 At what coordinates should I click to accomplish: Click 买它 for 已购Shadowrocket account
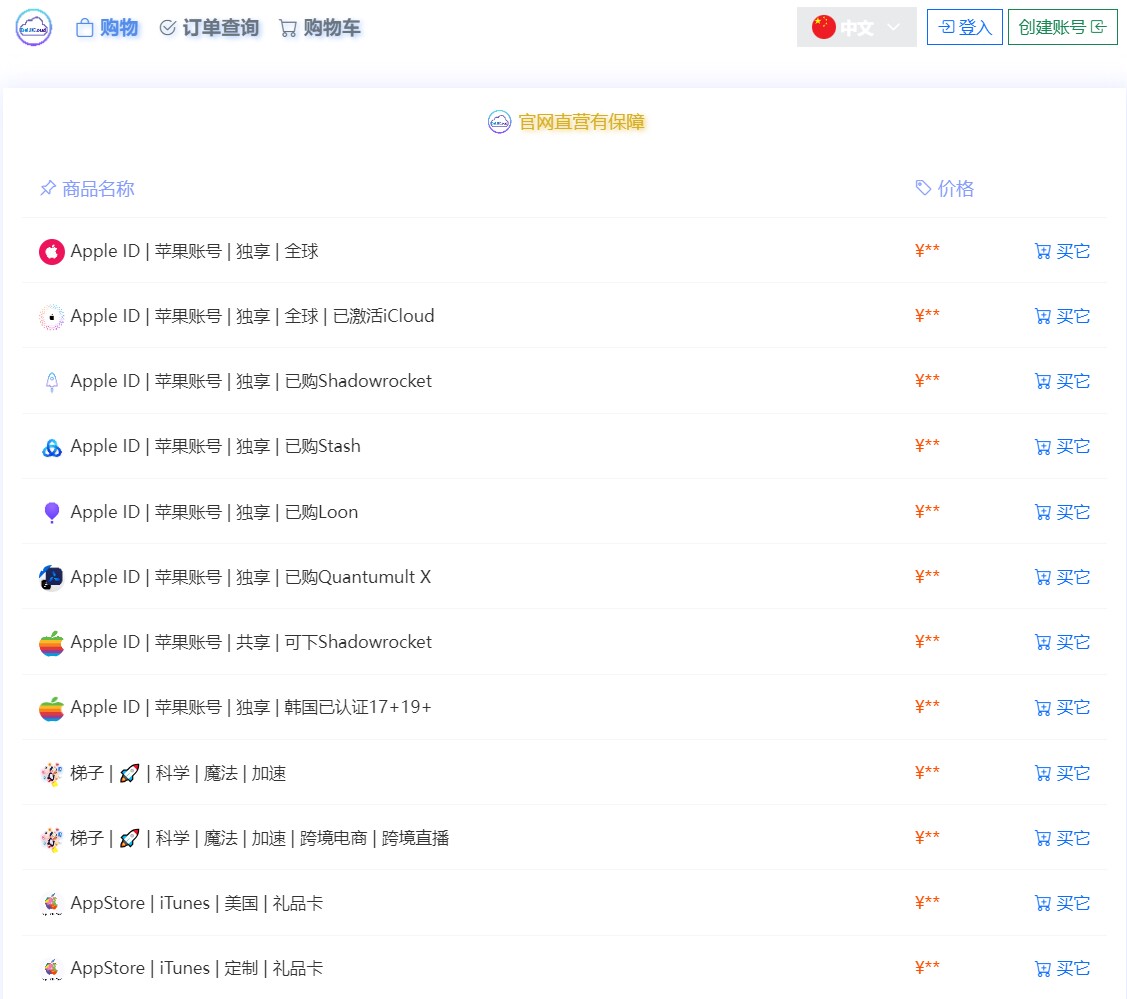[x=1062, y=382]
